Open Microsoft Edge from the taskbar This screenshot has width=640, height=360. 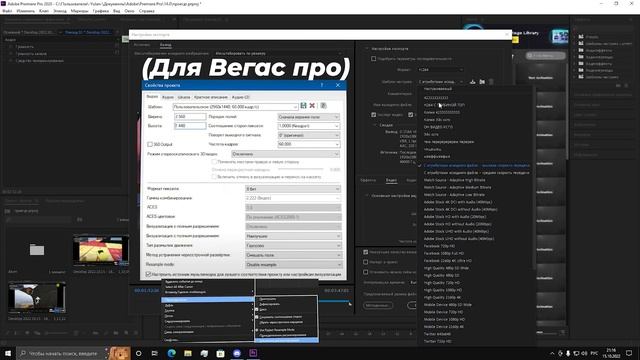coord(171,353)
